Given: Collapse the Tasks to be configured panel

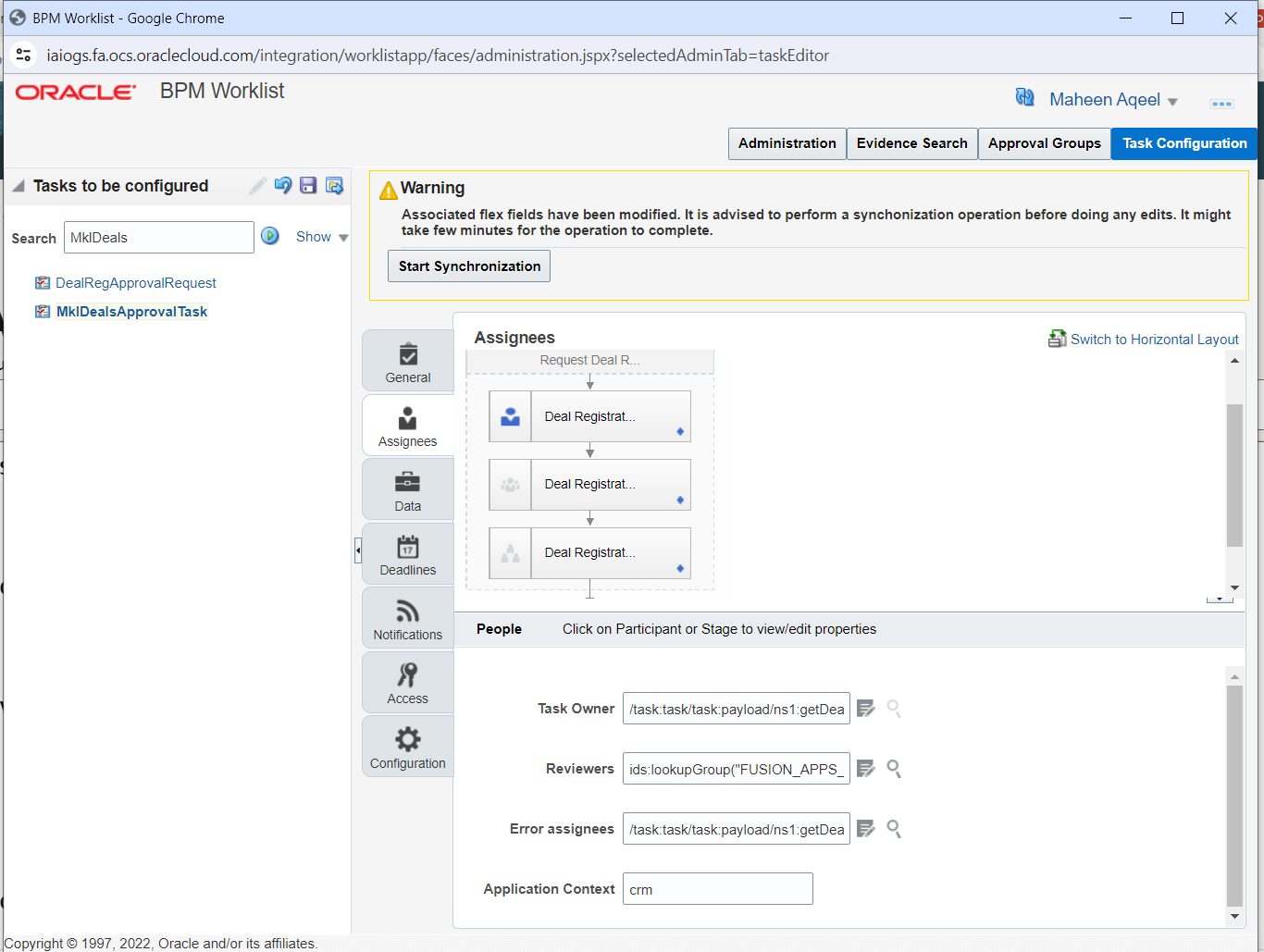Looking at the screenshot, I should (x=19, y=185).
